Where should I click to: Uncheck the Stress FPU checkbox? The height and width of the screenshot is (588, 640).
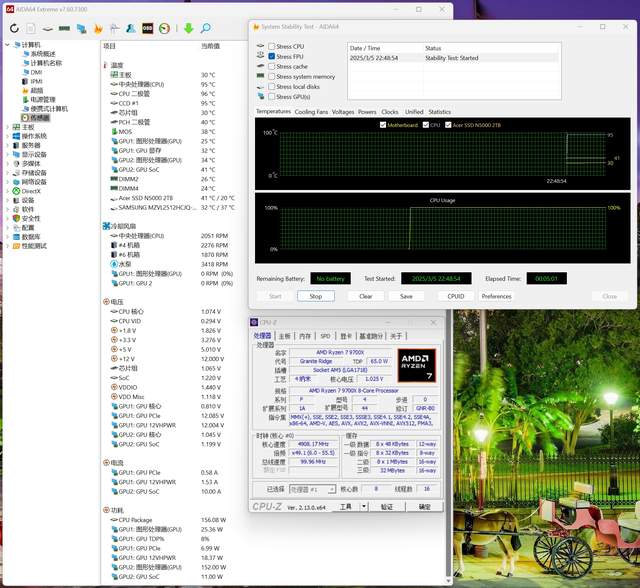pyautogui.click(x=271, y=57)
